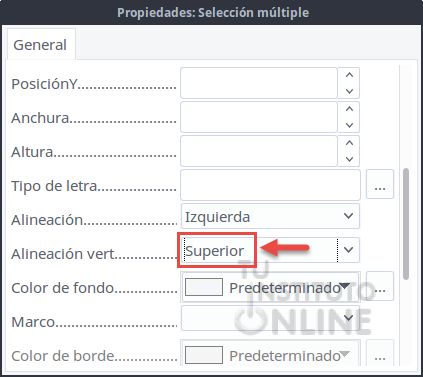Decrease the Altura value with down arrow
Image resolution: width=423 pixels, height=377 pixels.
click(x=349, y=159)
